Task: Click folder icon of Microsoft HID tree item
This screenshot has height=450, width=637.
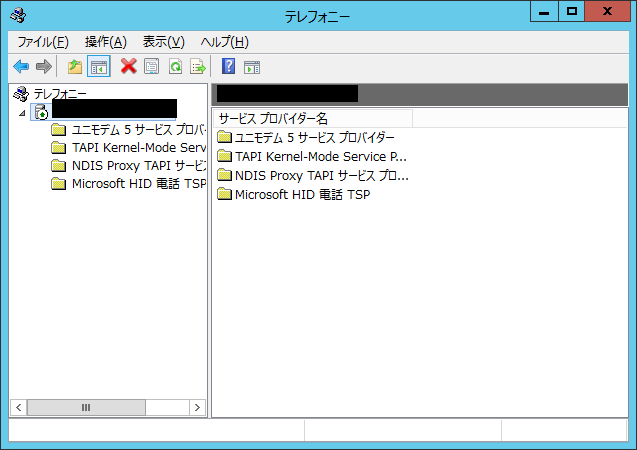Action: click(58, 184)
